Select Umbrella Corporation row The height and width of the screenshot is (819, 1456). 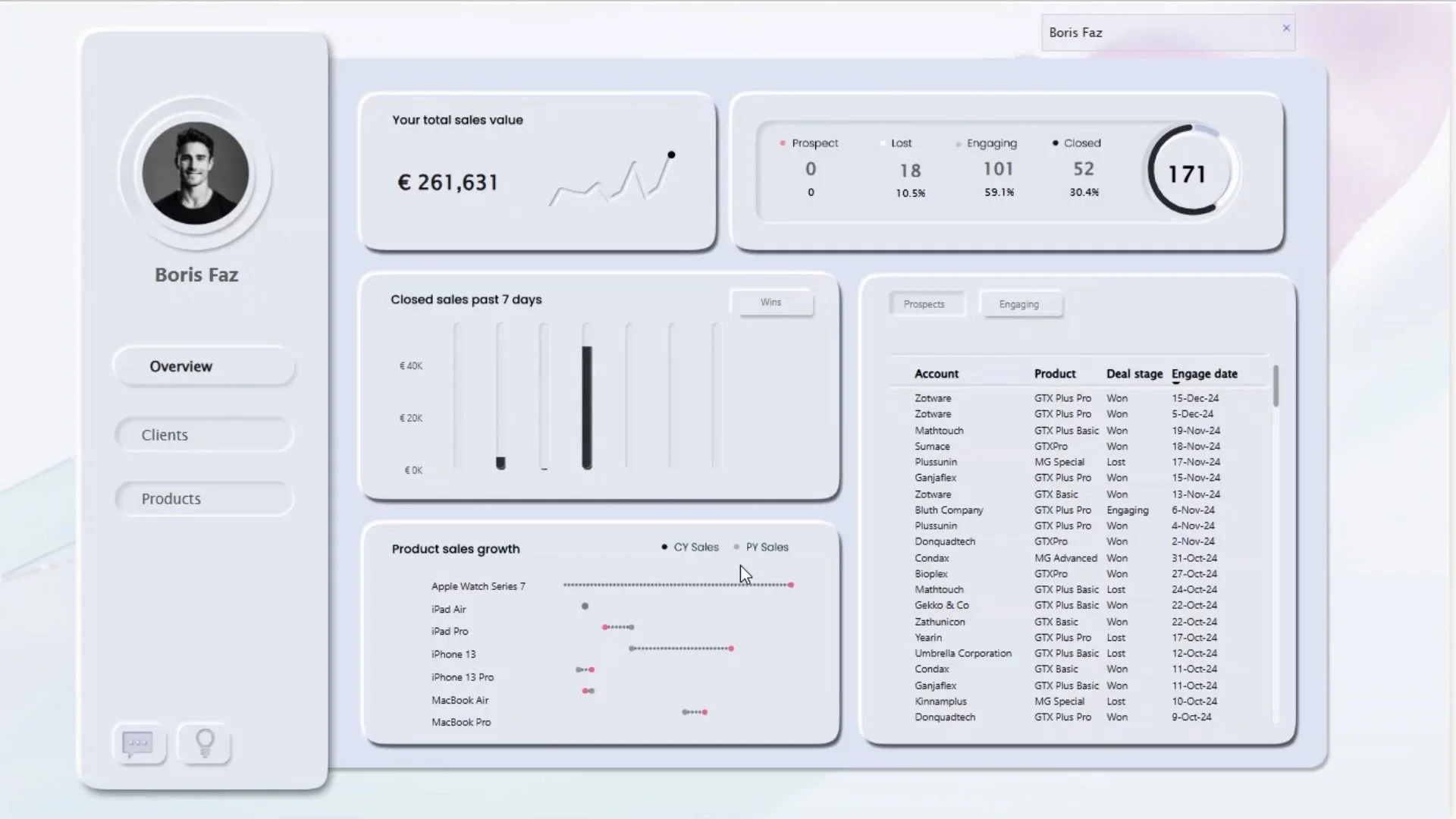(x=962, y=654)
